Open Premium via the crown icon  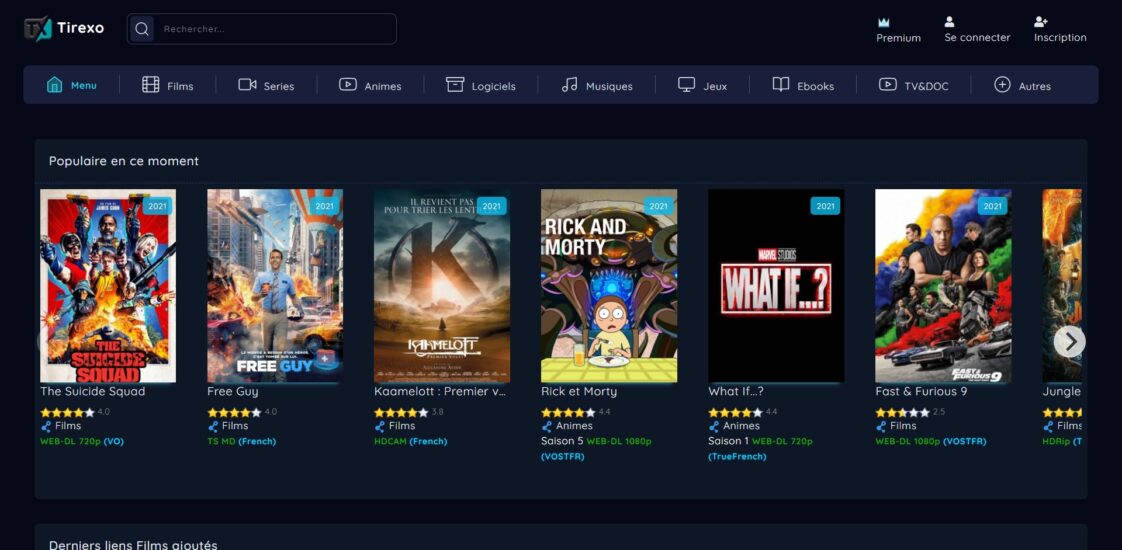coord(883,22)
